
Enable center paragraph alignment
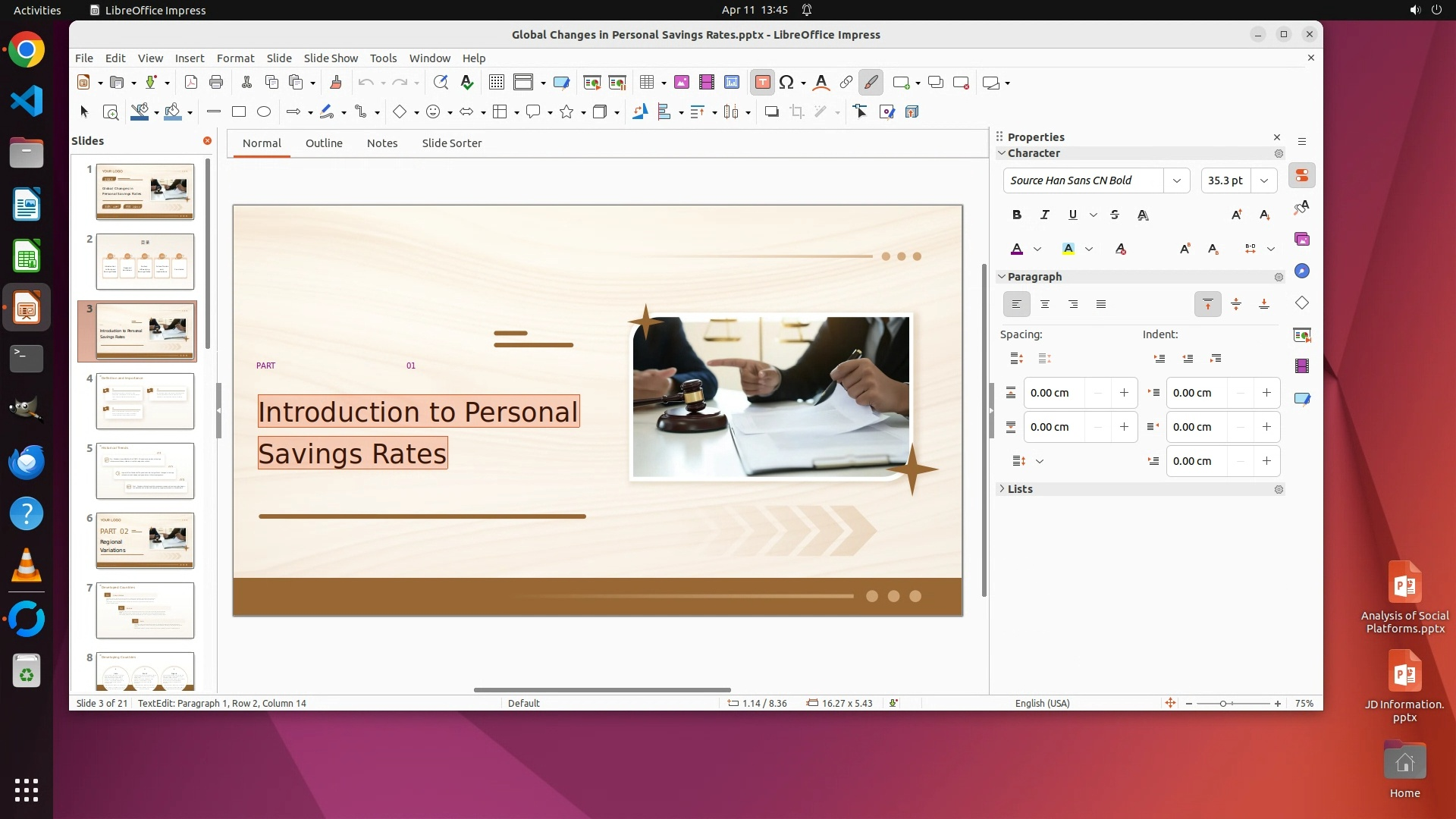tap(1045, 304)
